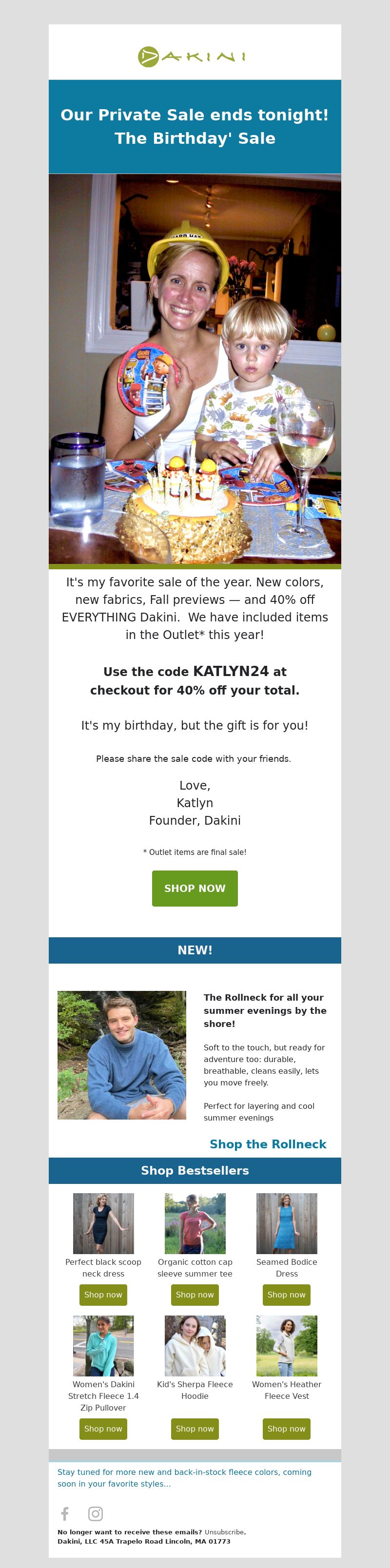Open the Facebook icon link
Image resolution: width=390 pixels, height=1568 pixels.
(x=65, y=1513)
